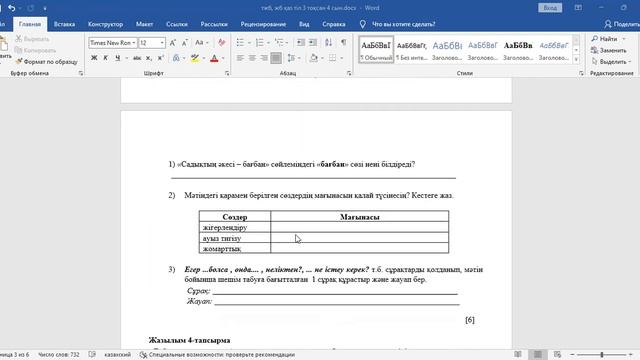This screenshot has width=640, height=360.
Task: Justify paragraph text
Action: pyautogui.click(x=276, y=58)
